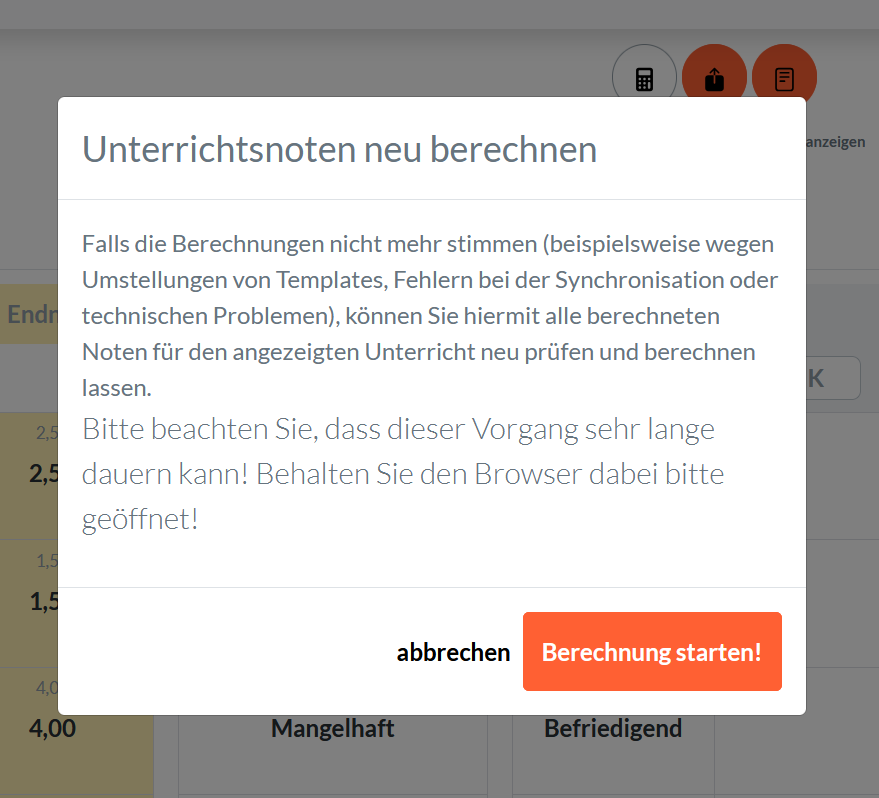Click the bold 2,5 final grade value
879x798 pixels.
[43, 473]
